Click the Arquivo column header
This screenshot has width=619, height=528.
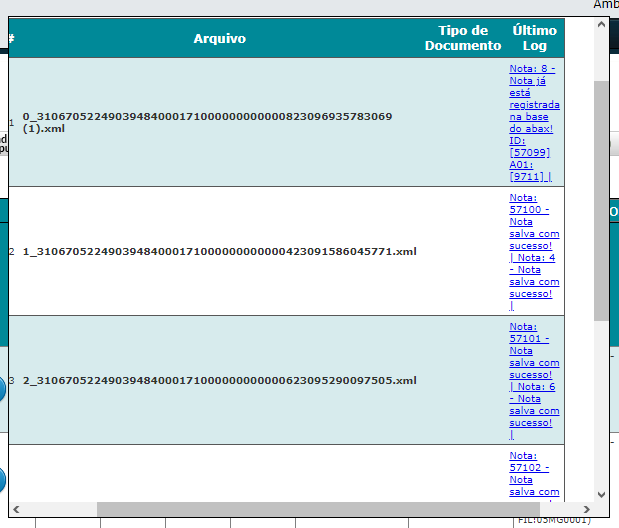click(x=219, y=39)
